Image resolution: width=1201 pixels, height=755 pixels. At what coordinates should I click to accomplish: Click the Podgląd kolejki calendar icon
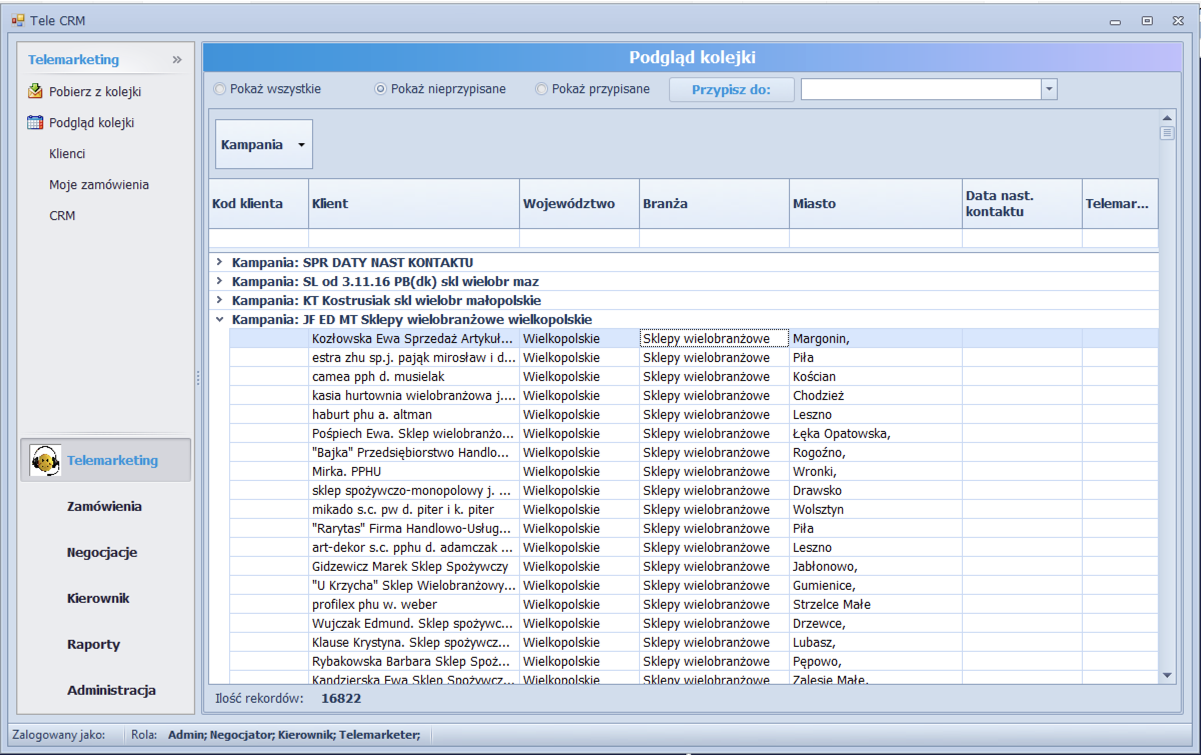pyautogui.click(x=35, y=123)
